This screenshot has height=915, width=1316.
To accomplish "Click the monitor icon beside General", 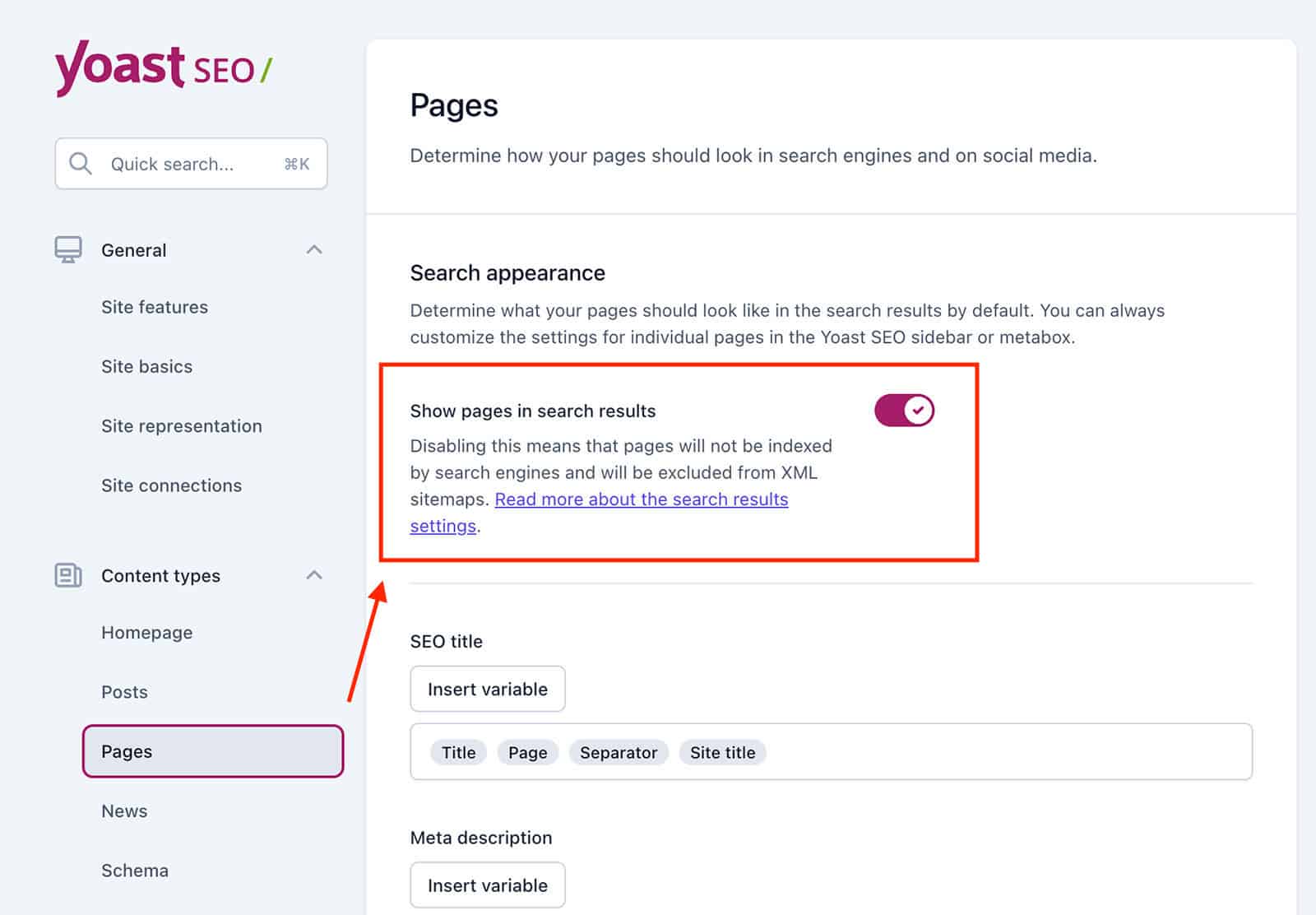I will point(68,248).
